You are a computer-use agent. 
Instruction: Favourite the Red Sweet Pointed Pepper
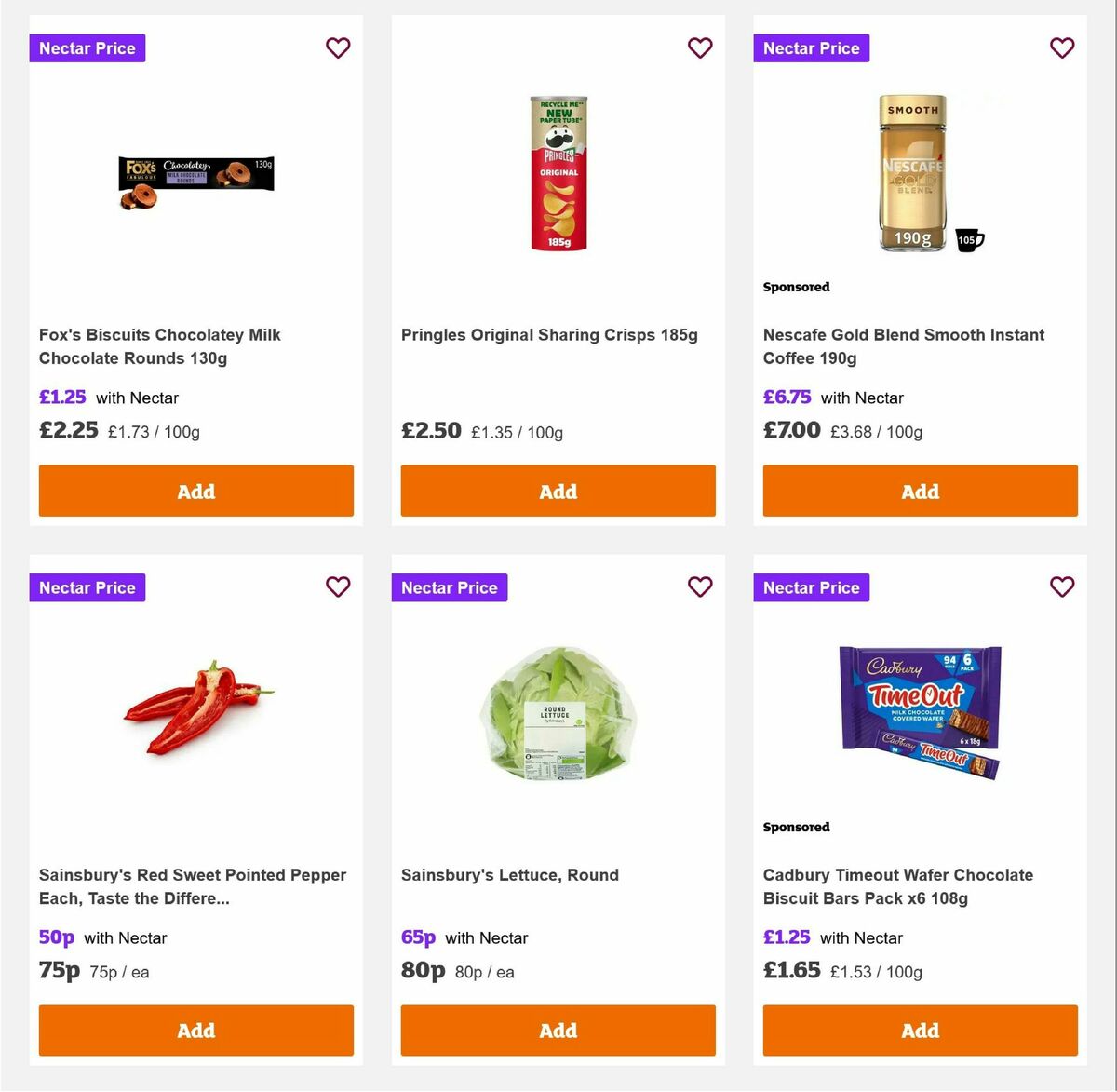[x=338, y=587]
